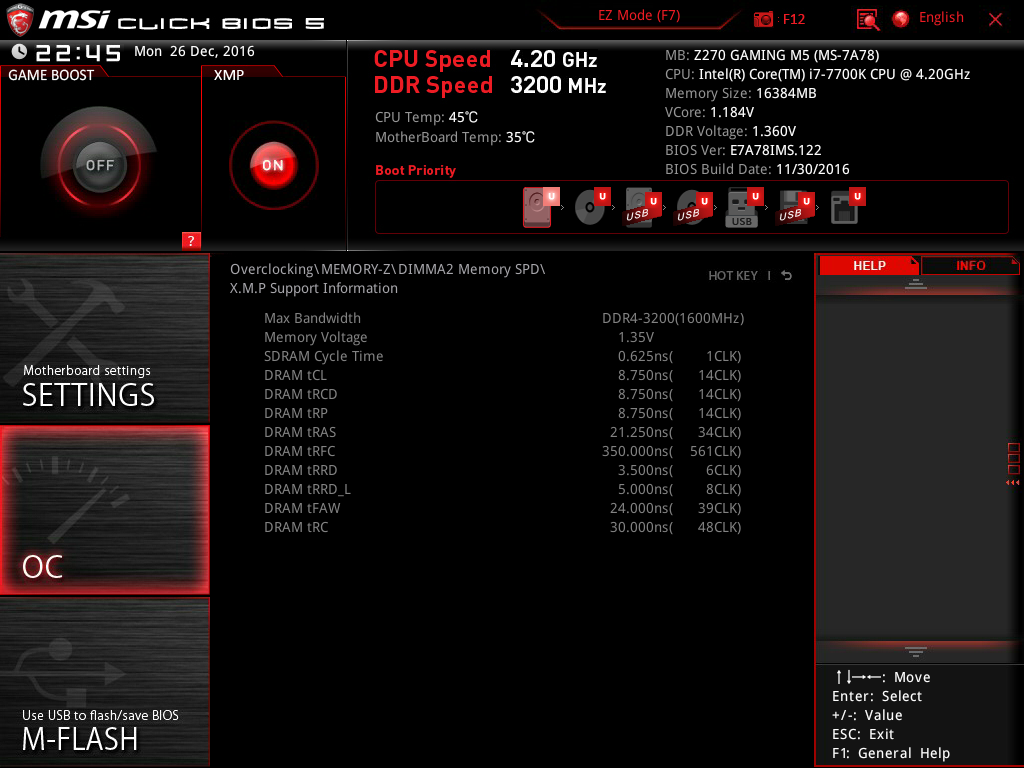The image size is (1024, 768).
Task: Click the grip at top of help panel
Action: pos(916,283)
